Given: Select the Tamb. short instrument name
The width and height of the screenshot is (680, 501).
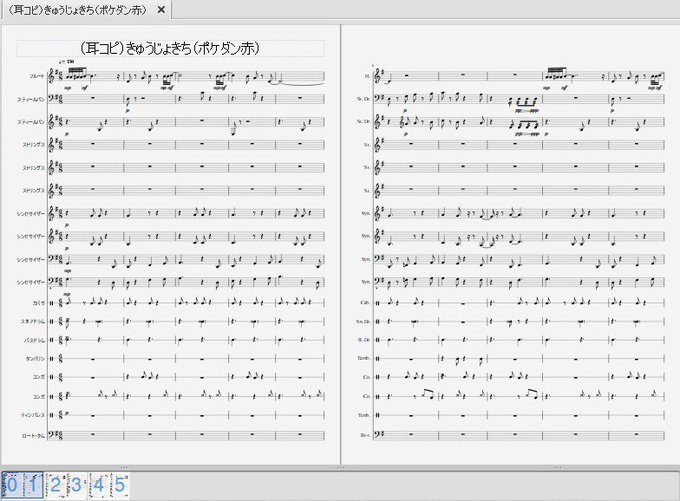Looking at the screenshot, I should click(364, 358).
